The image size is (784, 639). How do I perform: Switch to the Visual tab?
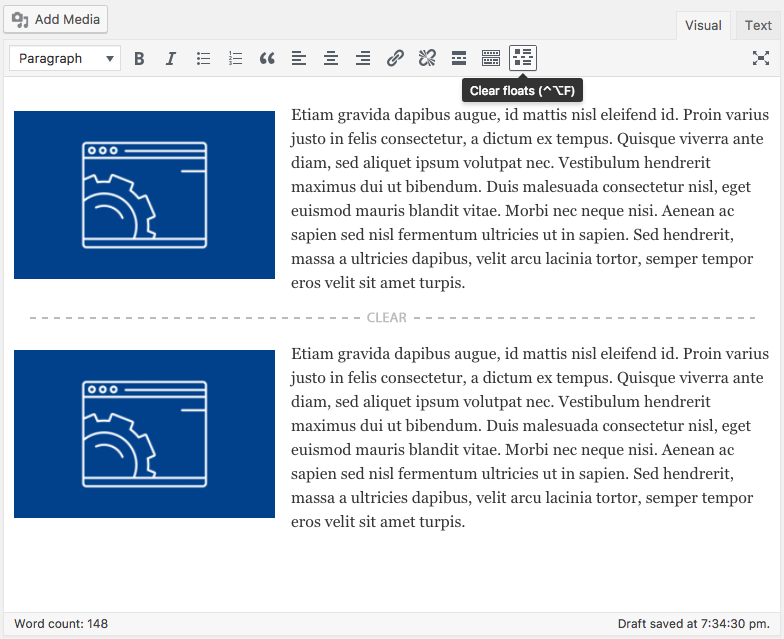703,26
